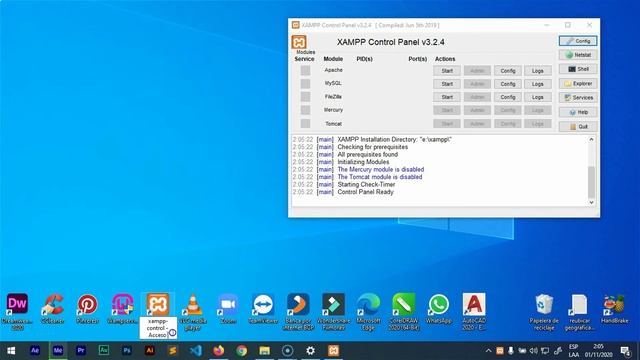Open the Netstat tool
The height and width of the screenshot is (360, 640).
click(578, 55)
